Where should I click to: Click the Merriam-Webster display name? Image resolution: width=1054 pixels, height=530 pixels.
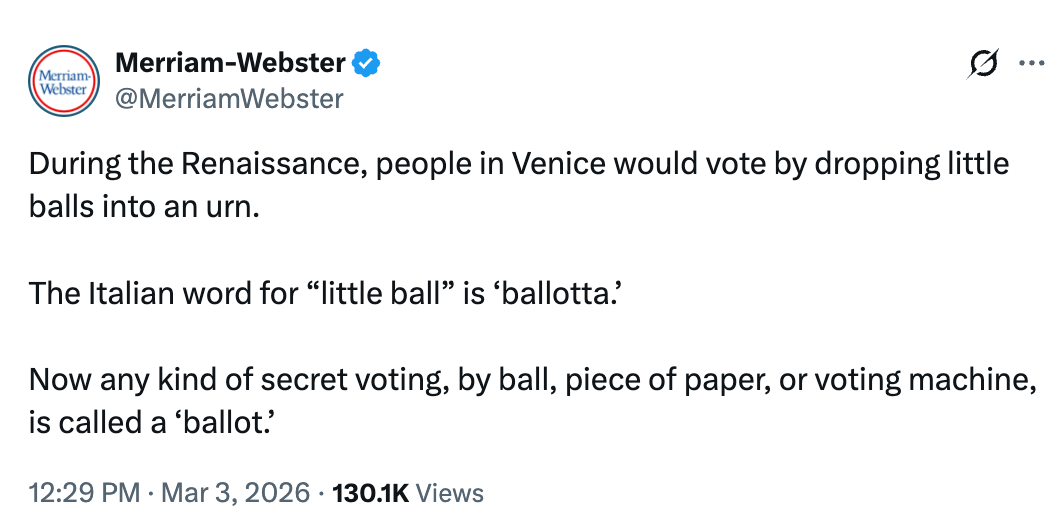pyautogui.click(x=231, y=63)
